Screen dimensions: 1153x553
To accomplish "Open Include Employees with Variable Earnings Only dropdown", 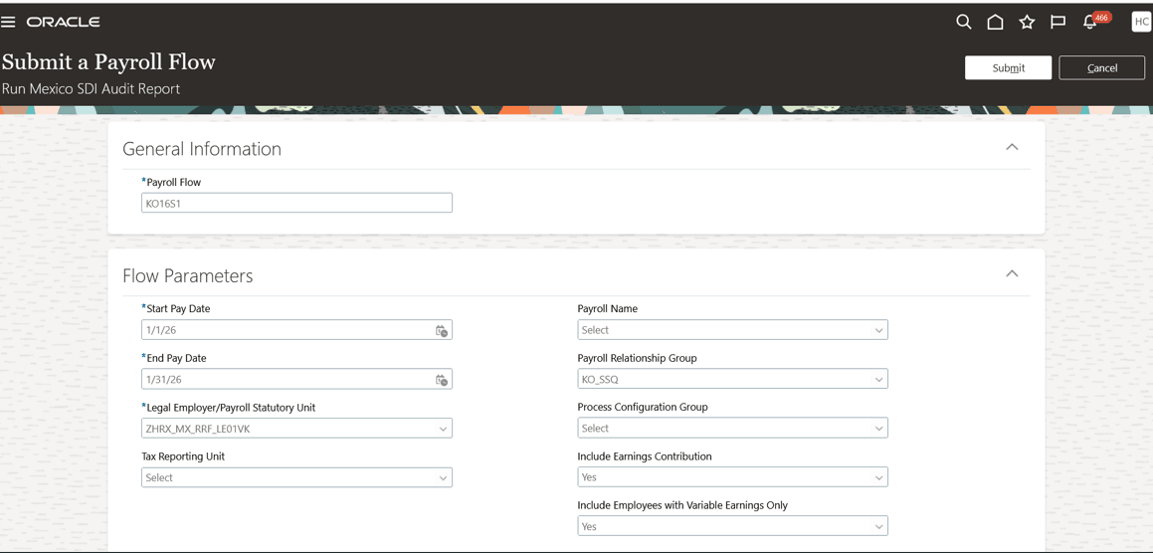I will [x=732, y=527].
